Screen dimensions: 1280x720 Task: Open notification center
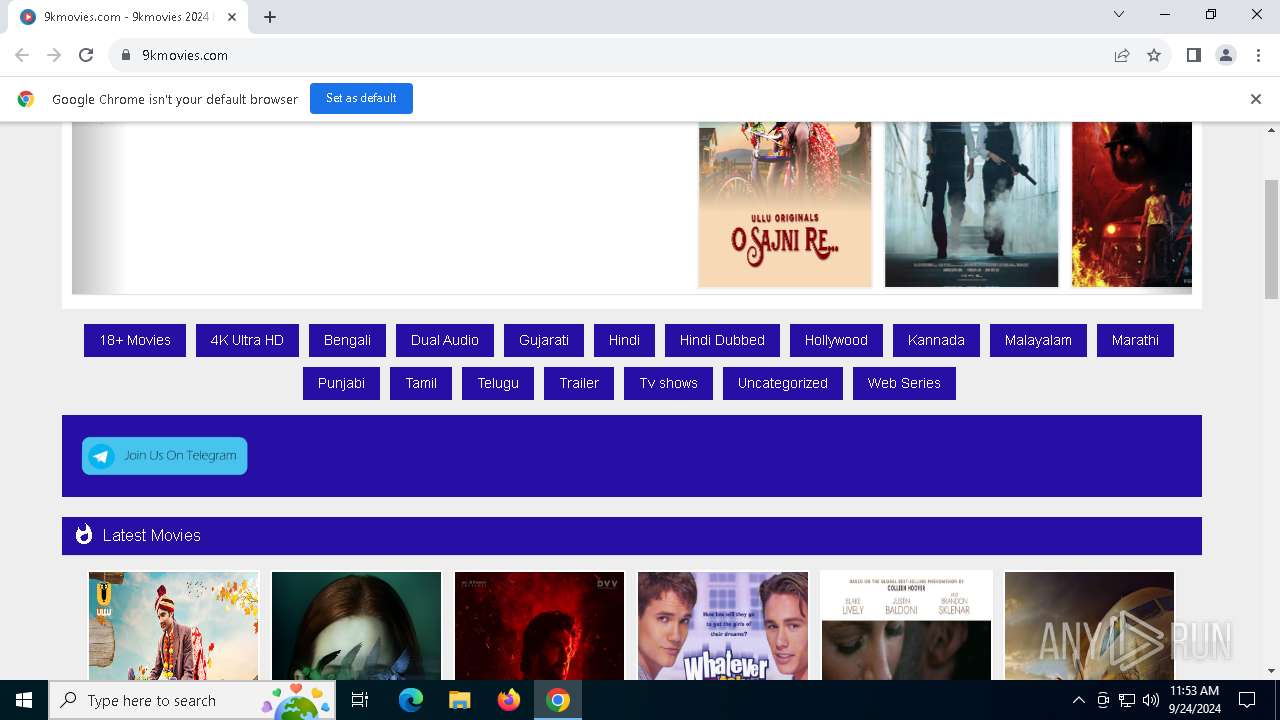click(x=1247, y=700)
